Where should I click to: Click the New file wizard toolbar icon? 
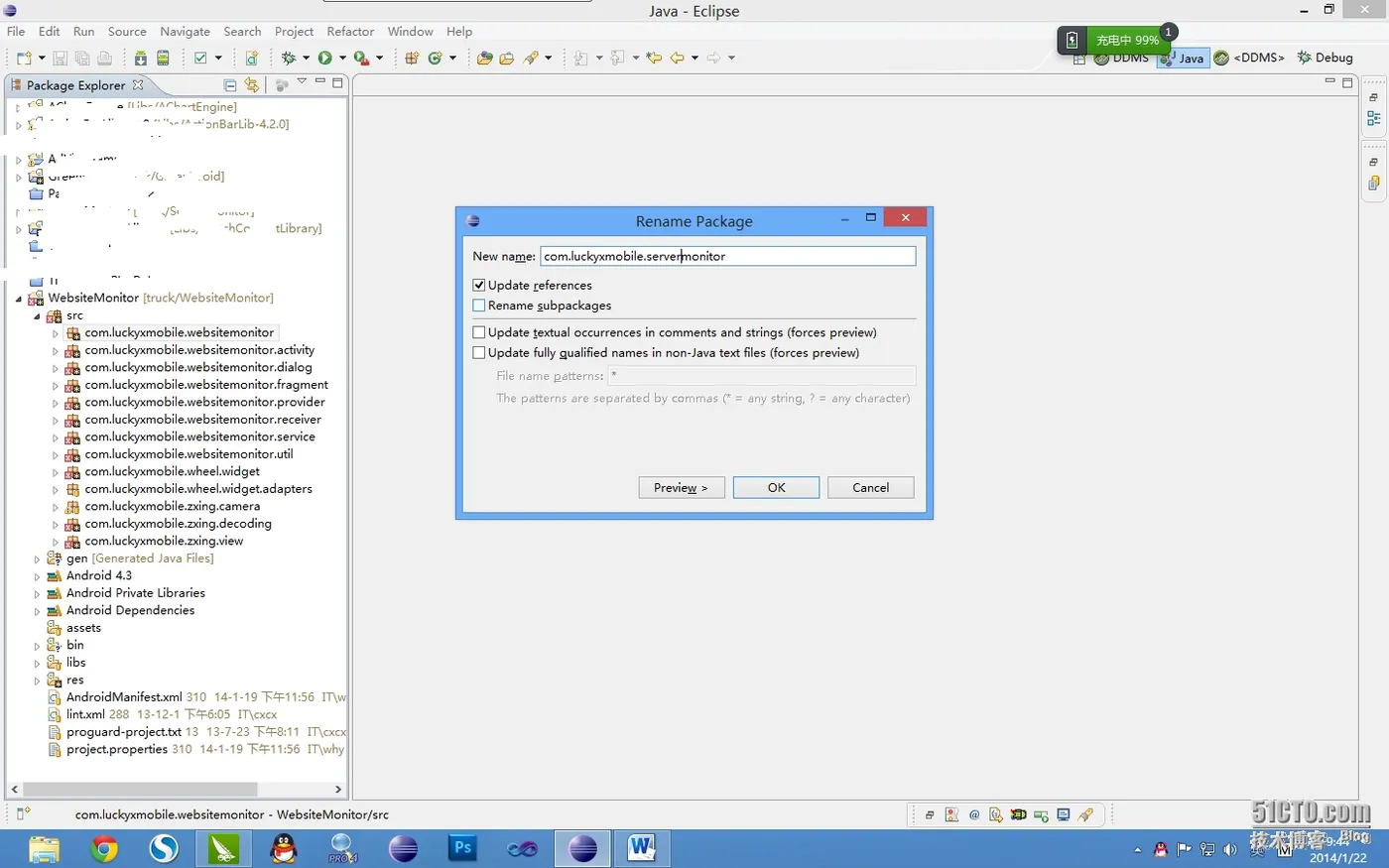point(24,59)
